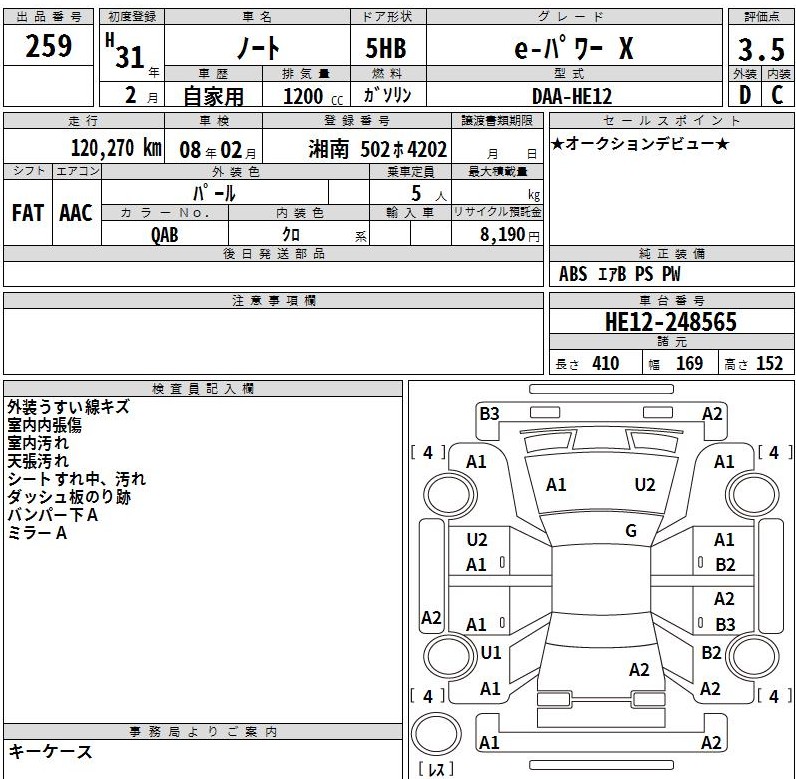This screenshot has width=796, height=779.
Task: Click the model code DAA-HE12
Action: point(572,96)
